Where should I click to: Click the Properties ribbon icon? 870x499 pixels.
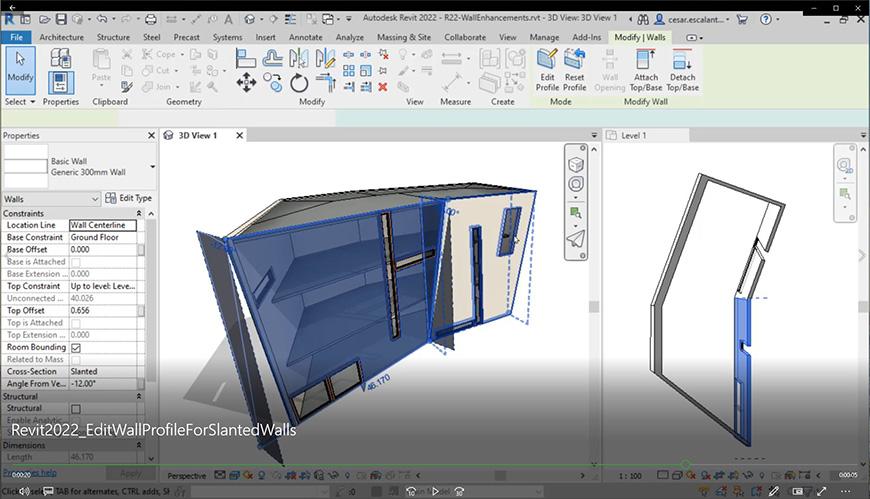[60, 83]
